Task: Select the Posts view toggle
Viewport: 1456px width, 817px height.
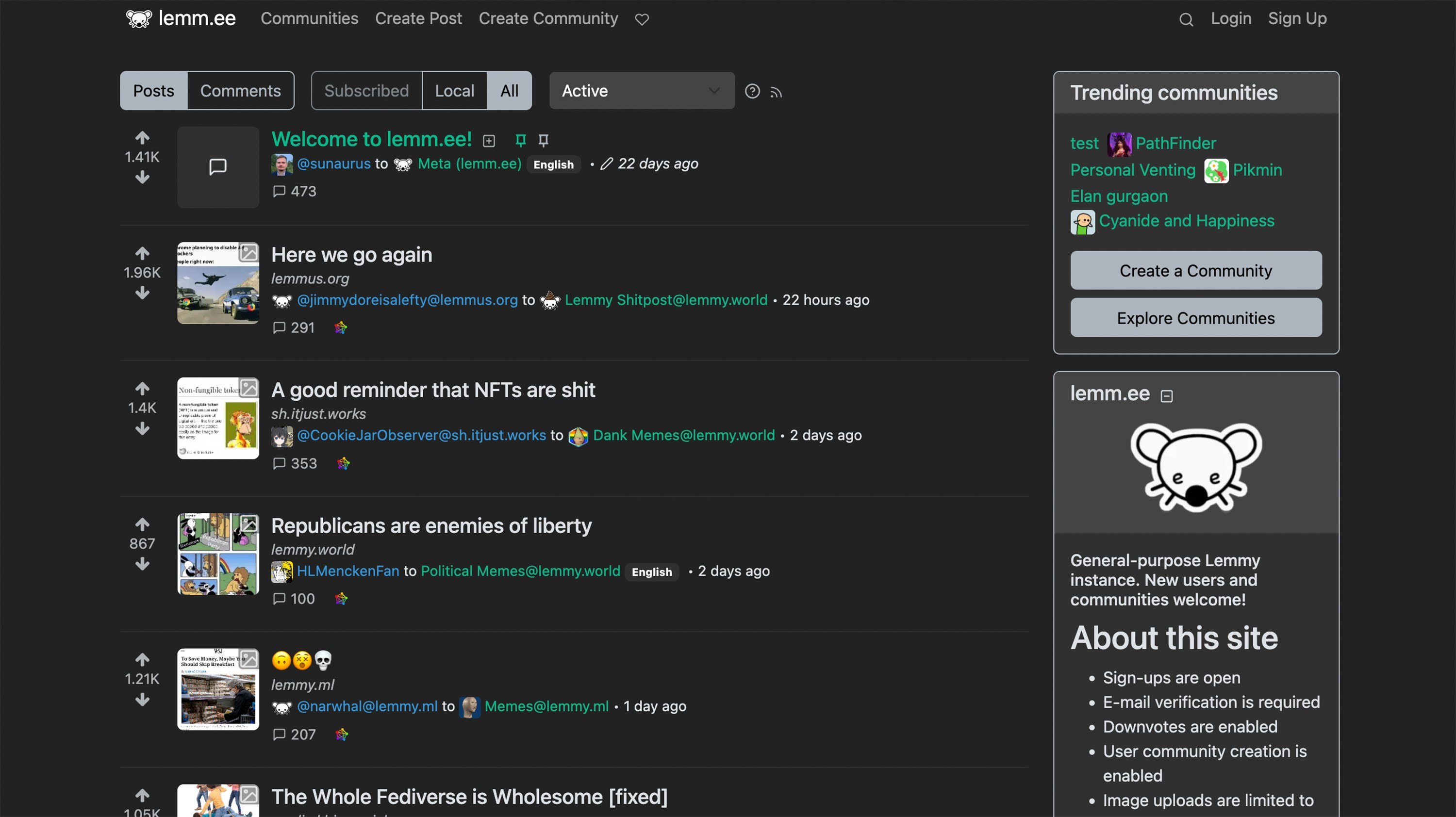Action: (154, 90)
